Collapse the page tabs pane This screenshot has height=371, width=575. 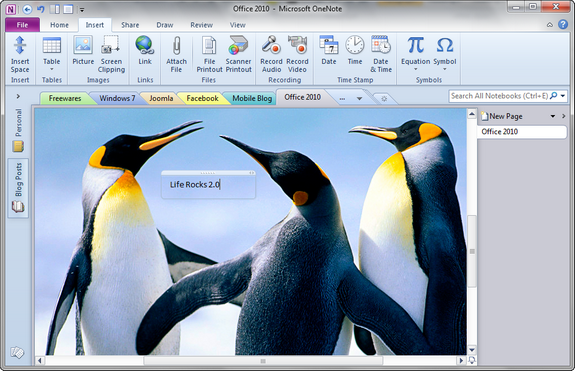(564, 116)
